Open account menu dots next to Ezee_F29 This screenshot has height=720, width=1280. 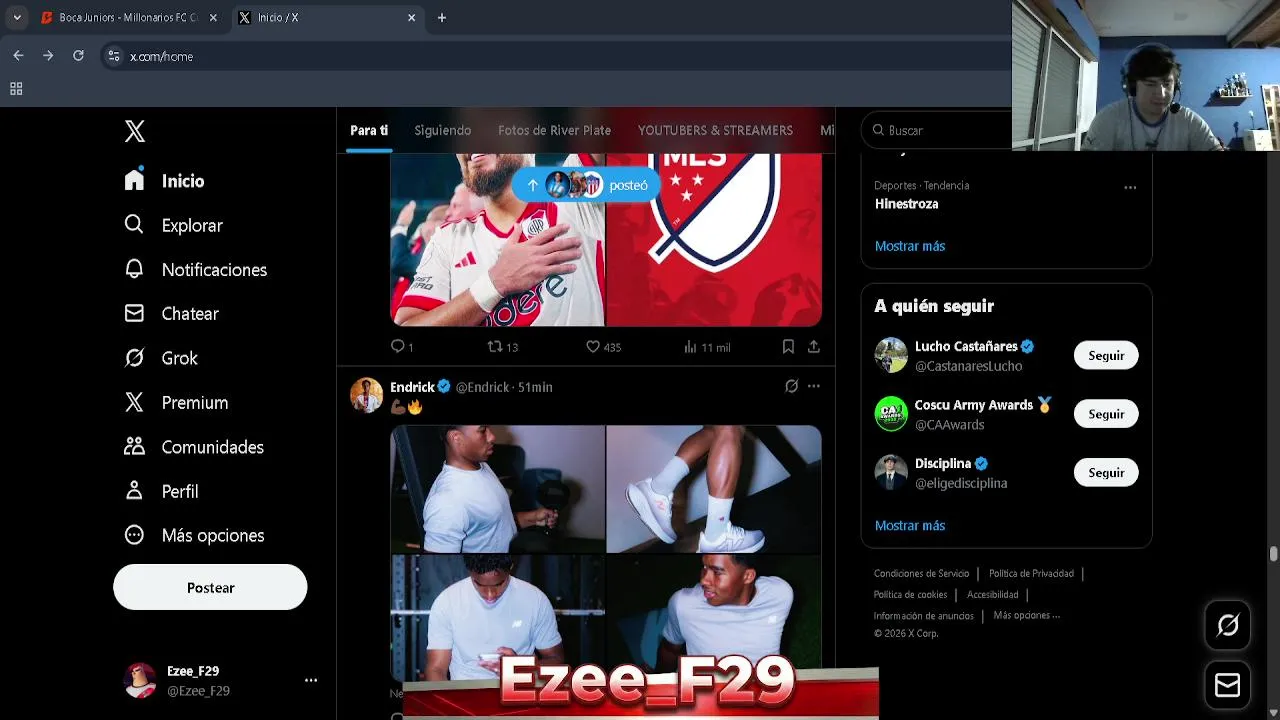click(311, 680)
